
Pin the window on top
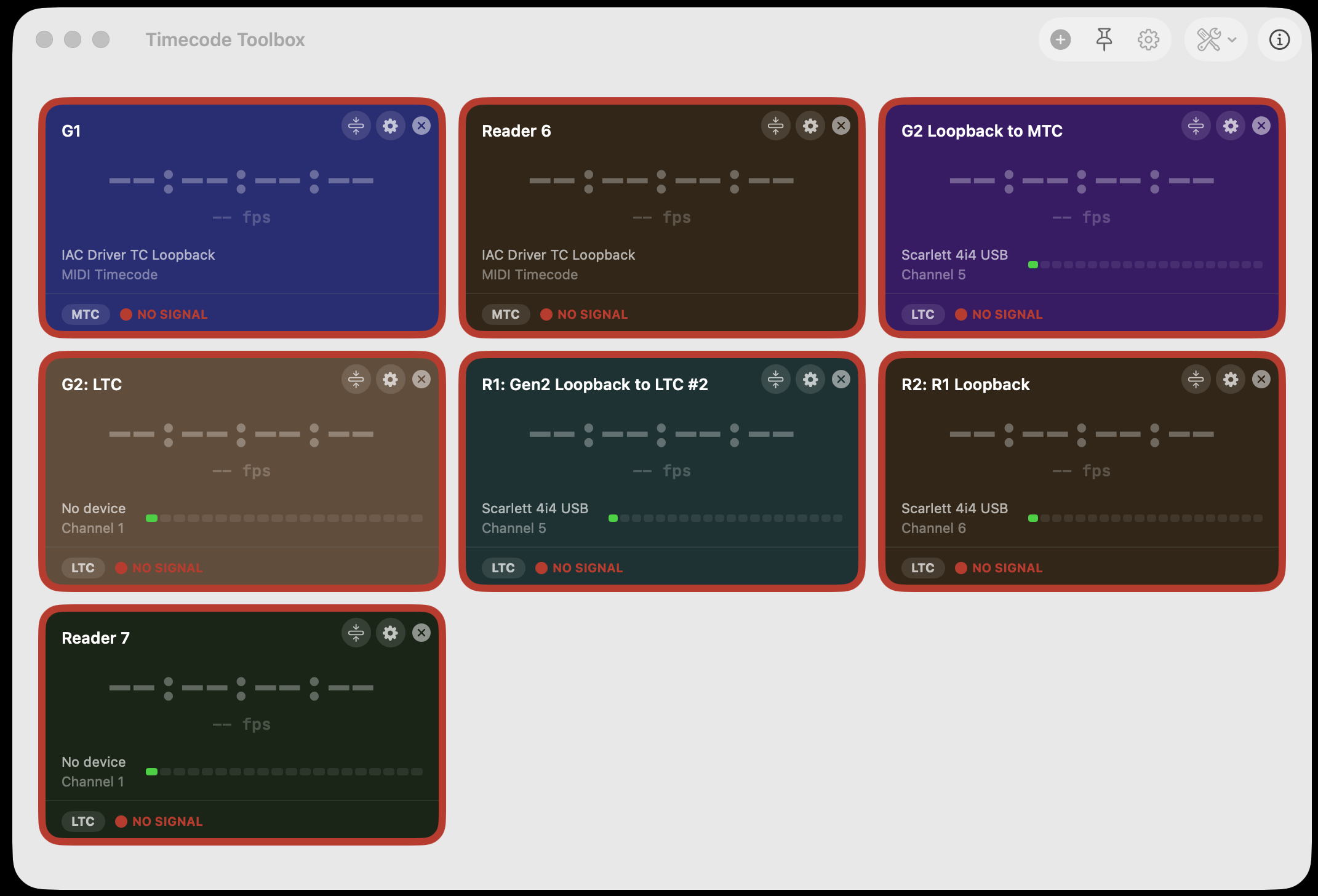(1104, 40)
